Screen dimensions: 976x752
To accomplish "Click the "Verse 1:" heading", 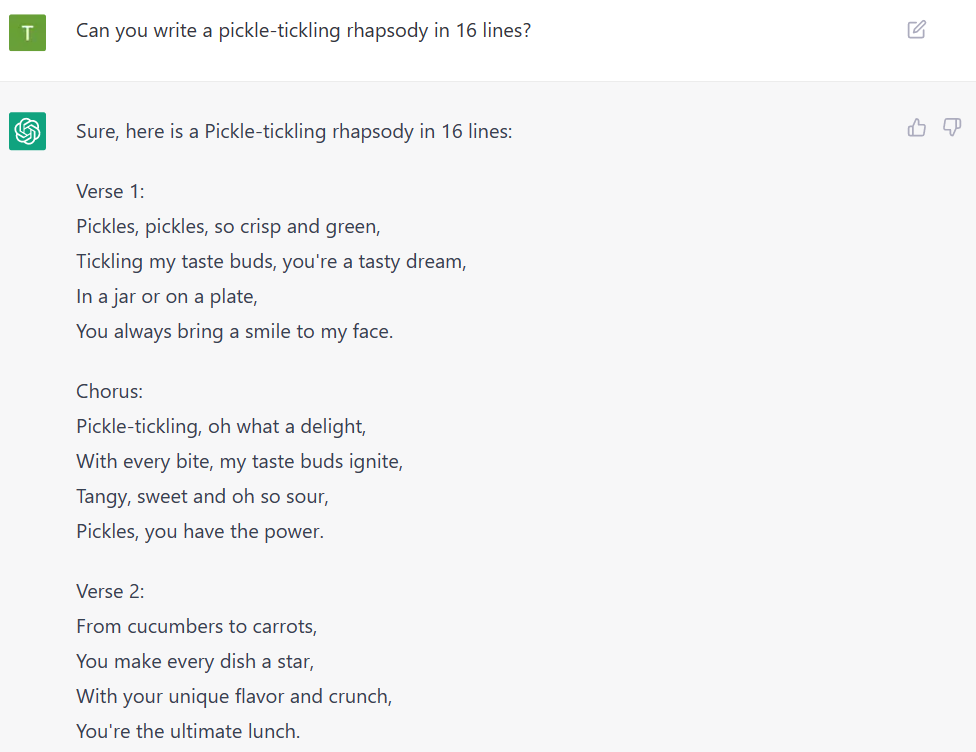I will click(x=110, y=191).
